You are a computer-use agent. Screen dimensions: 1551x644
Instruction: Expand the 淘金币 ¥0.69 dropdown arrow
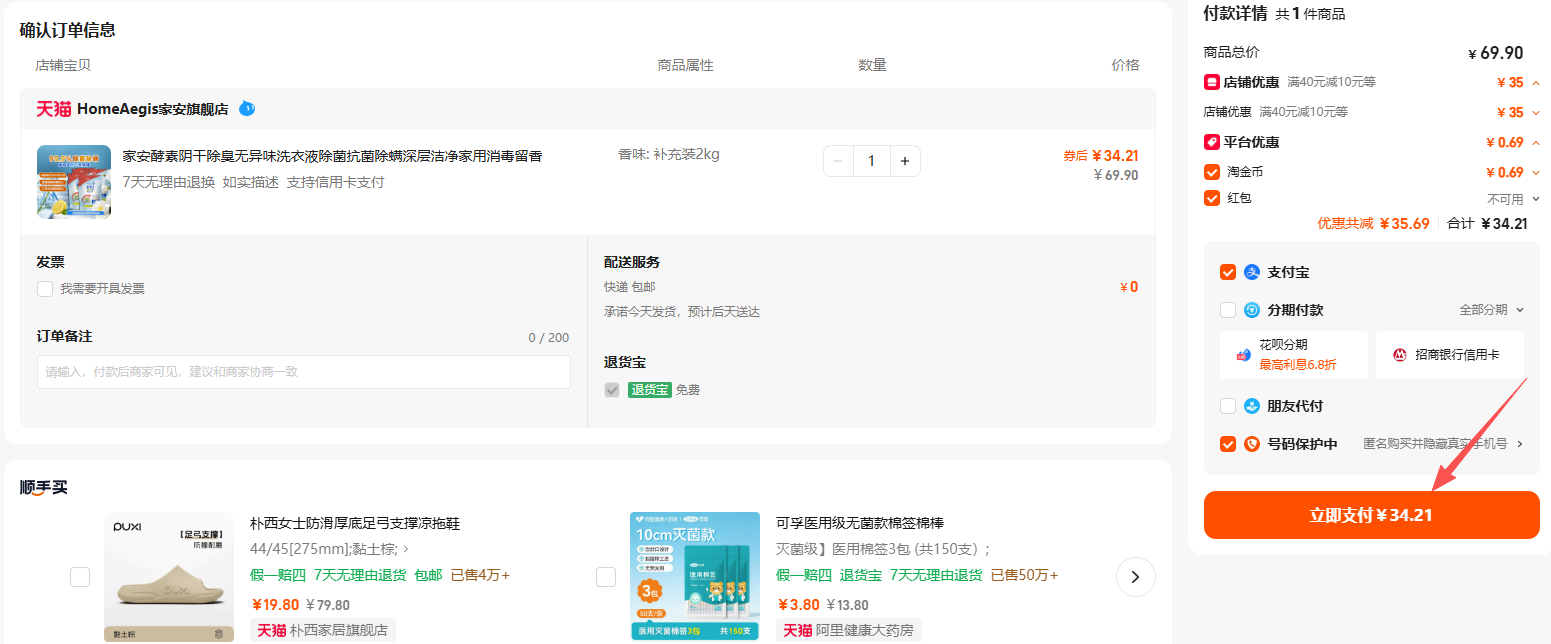point(1536,172)
